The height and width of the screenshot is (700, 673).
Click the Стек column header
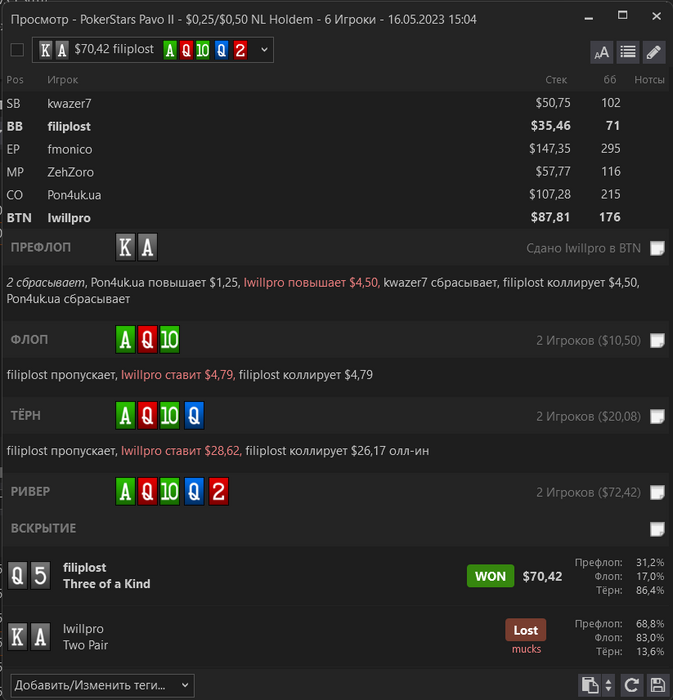tap(556, 80)
